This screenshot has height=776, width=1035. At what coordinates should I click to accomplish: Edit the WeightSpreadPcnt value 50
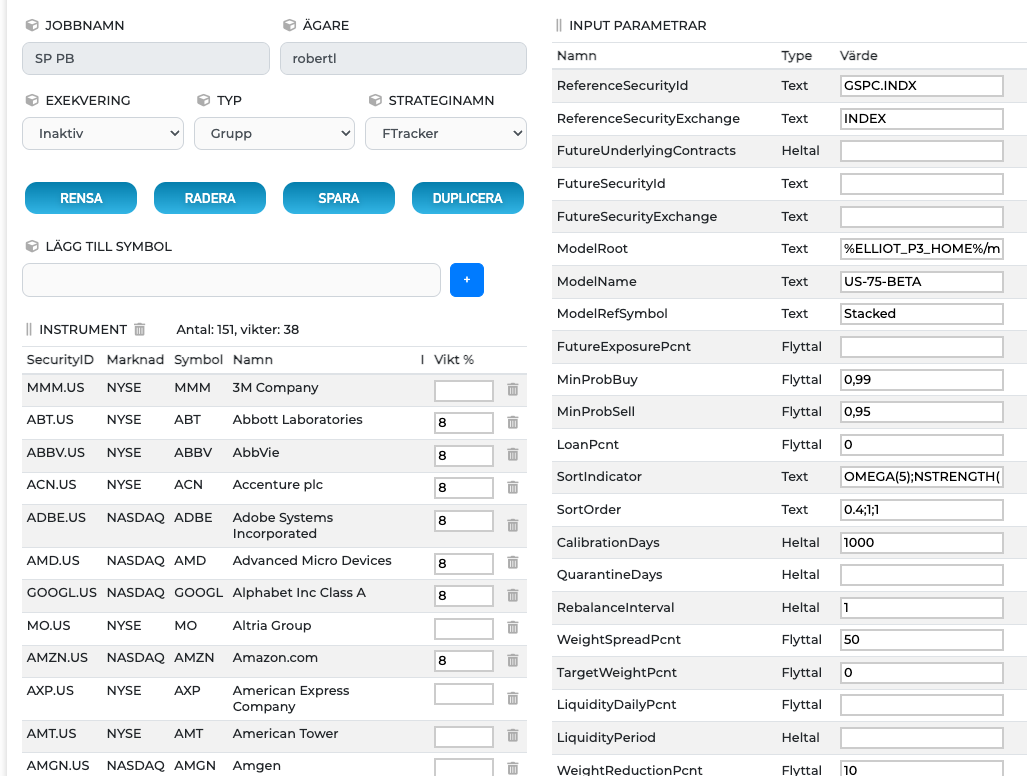click(x=921, y=639)
